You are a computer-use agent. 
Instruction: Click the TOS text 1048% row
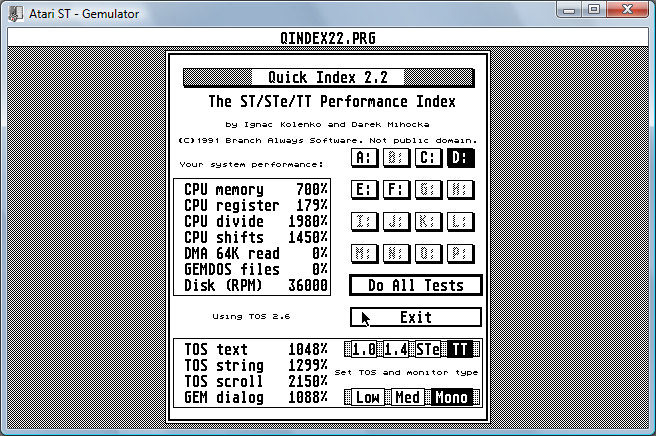pyautogui.click(x=256, y=349)
